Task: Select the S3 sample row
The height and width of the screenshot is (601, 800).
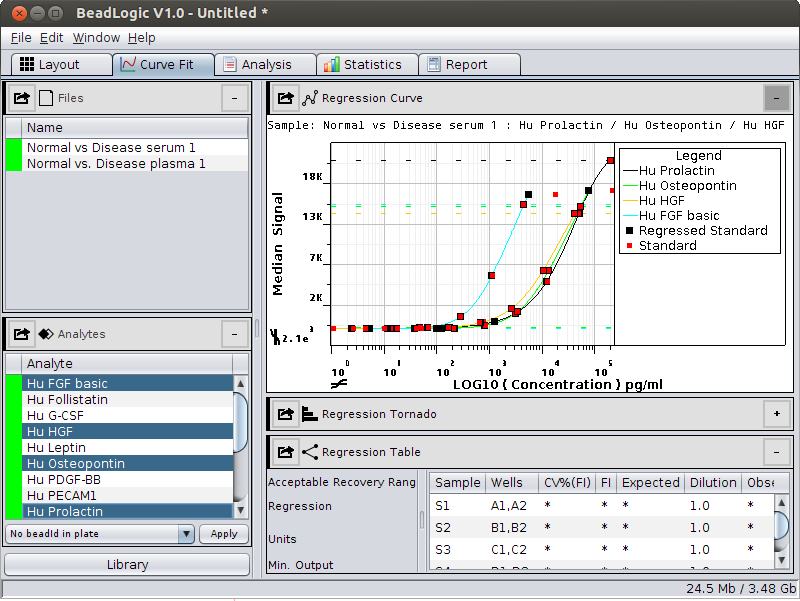Action: [602, 549]
